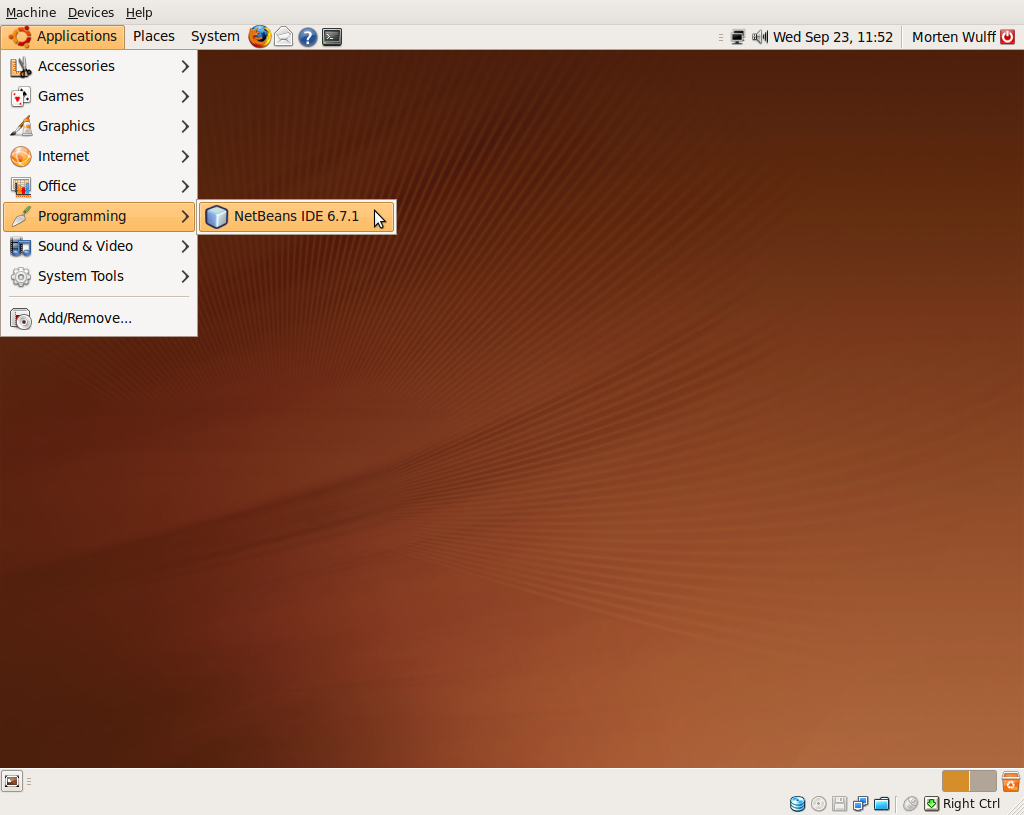Open the Devices menu in VirtualBox
The image size is (1024, 815).
click(x=91, y=12)
